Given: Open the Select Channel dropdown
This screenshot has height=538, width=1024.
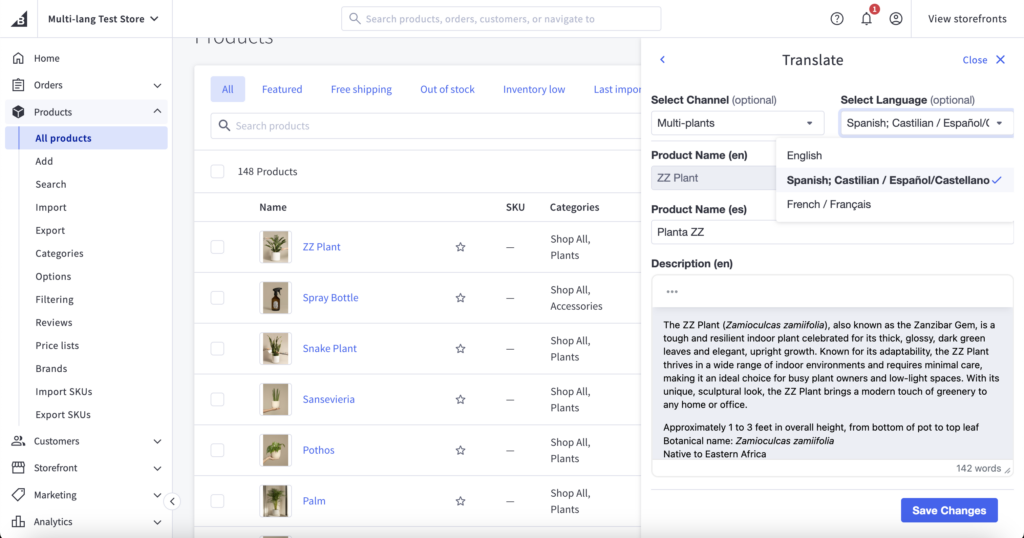Looking at the screenshot, I should point(737,123).
